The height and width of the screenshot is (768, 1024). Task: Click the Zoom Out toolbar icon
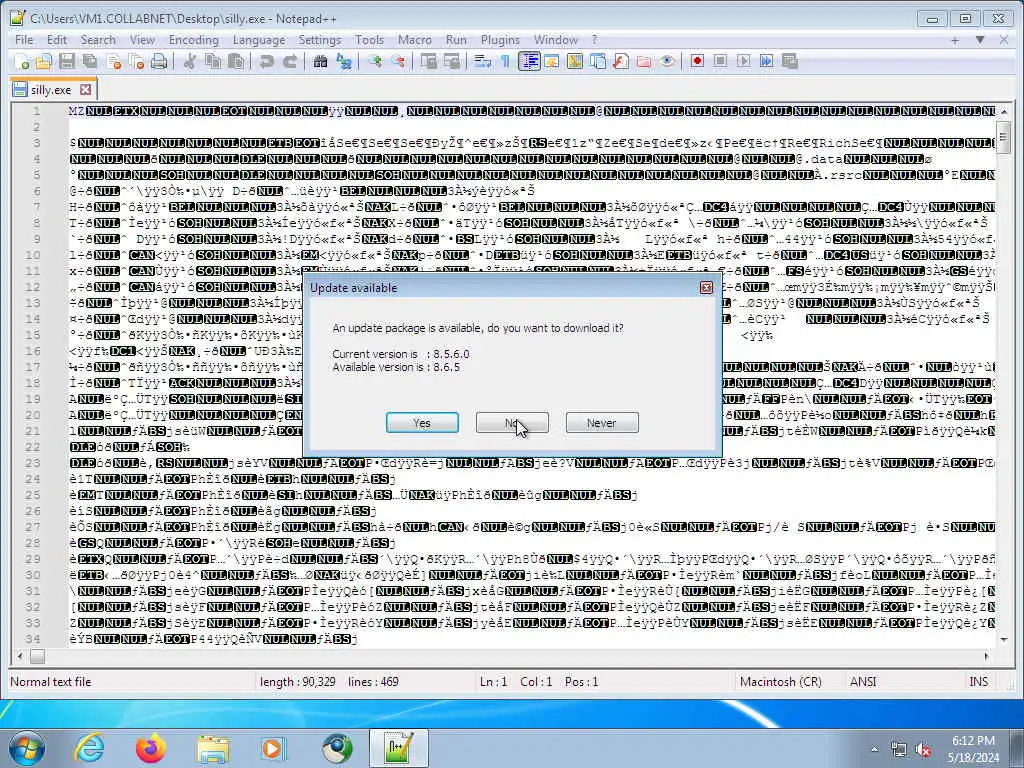click(x=398, y=61)
